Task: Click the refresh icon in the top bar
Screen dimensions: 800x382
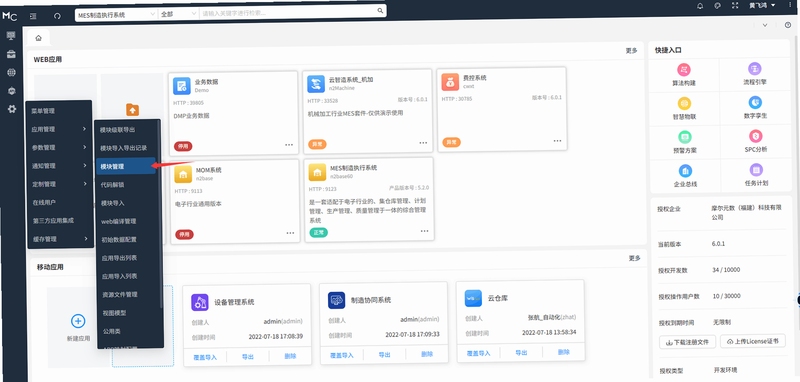Action: (x=57, y=16)
